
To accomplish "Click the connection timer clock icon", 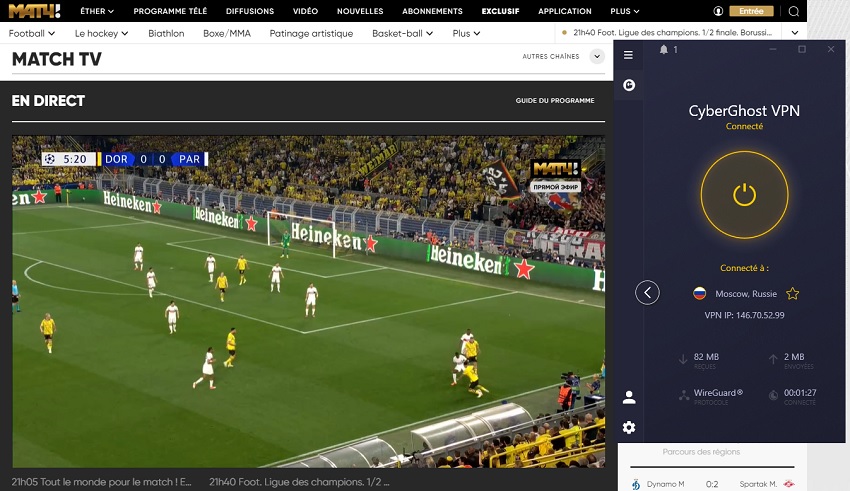I will coord(774,396).
